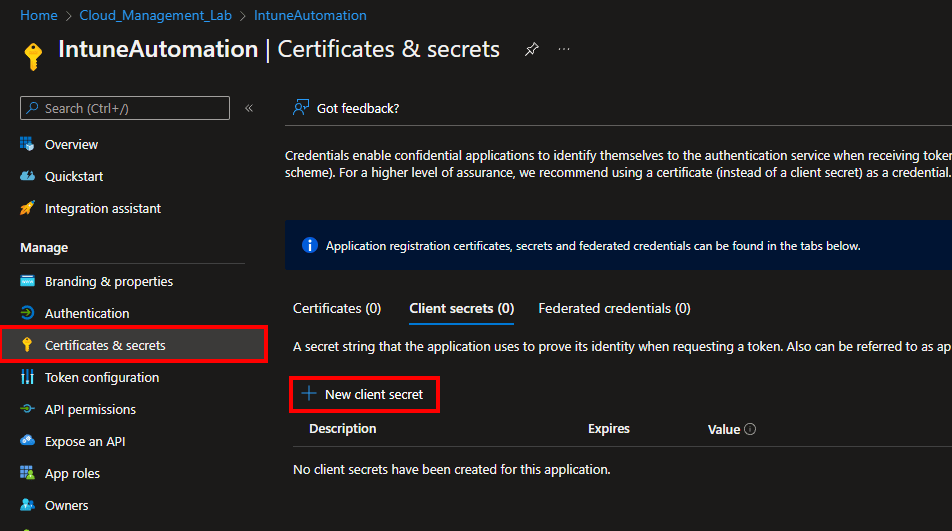Open the ellipsis more options menu

[564, 49]
